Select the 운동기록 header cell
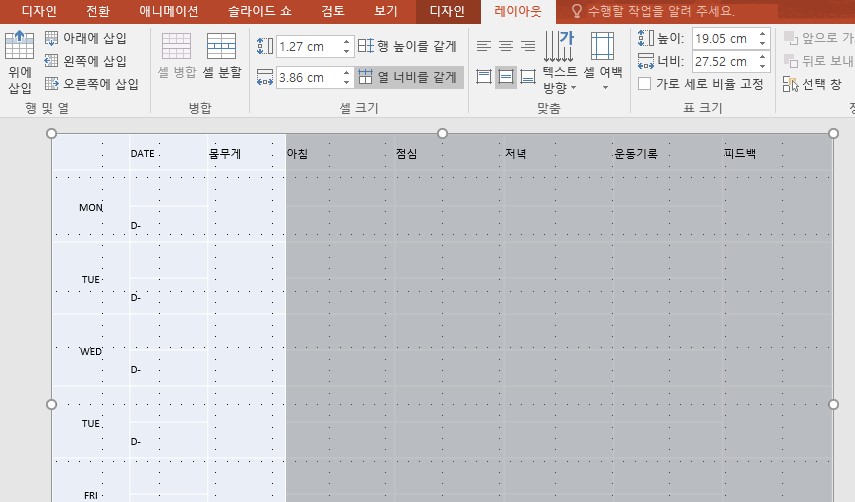 point(668,153)
